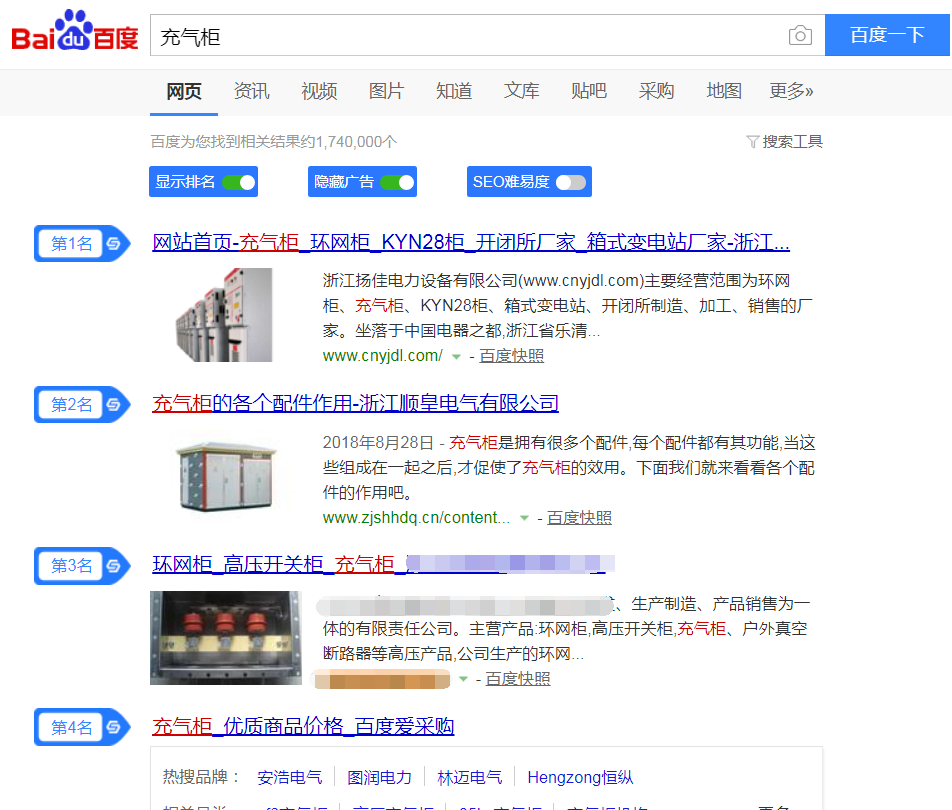Toggle the 显示排名 switch
This screenshot has height=810, width=952.
(239, 182)
